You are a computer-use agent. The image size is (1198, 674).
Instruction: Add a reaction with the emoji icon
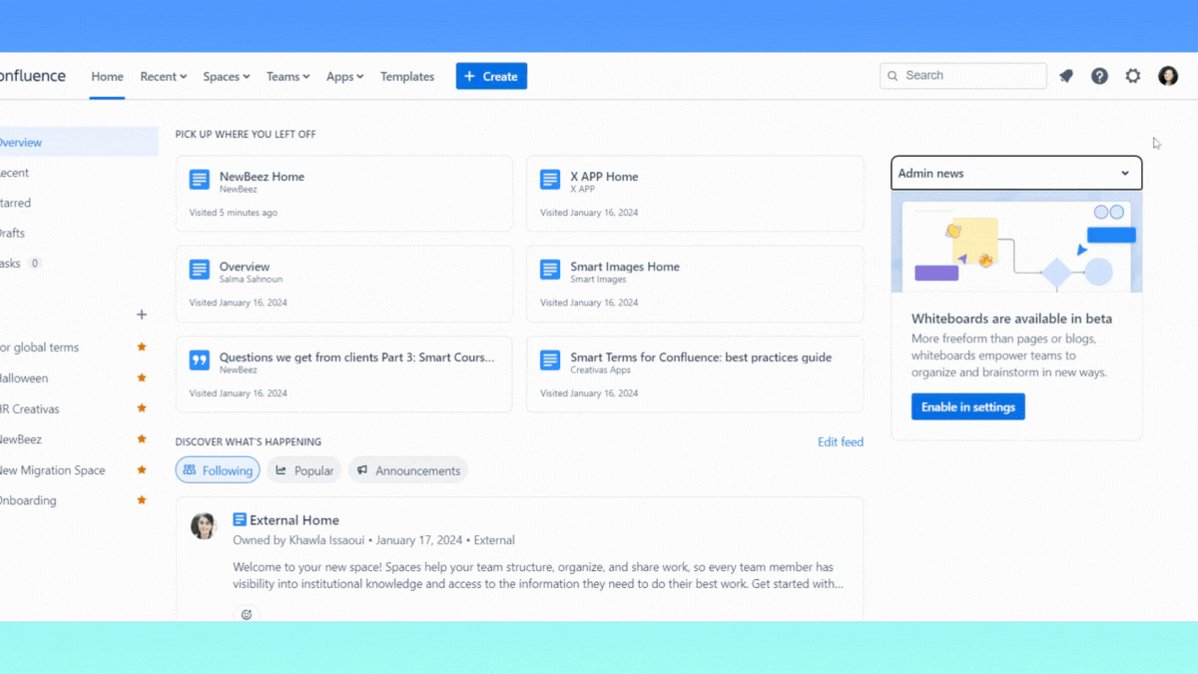(x=246, y=614)
